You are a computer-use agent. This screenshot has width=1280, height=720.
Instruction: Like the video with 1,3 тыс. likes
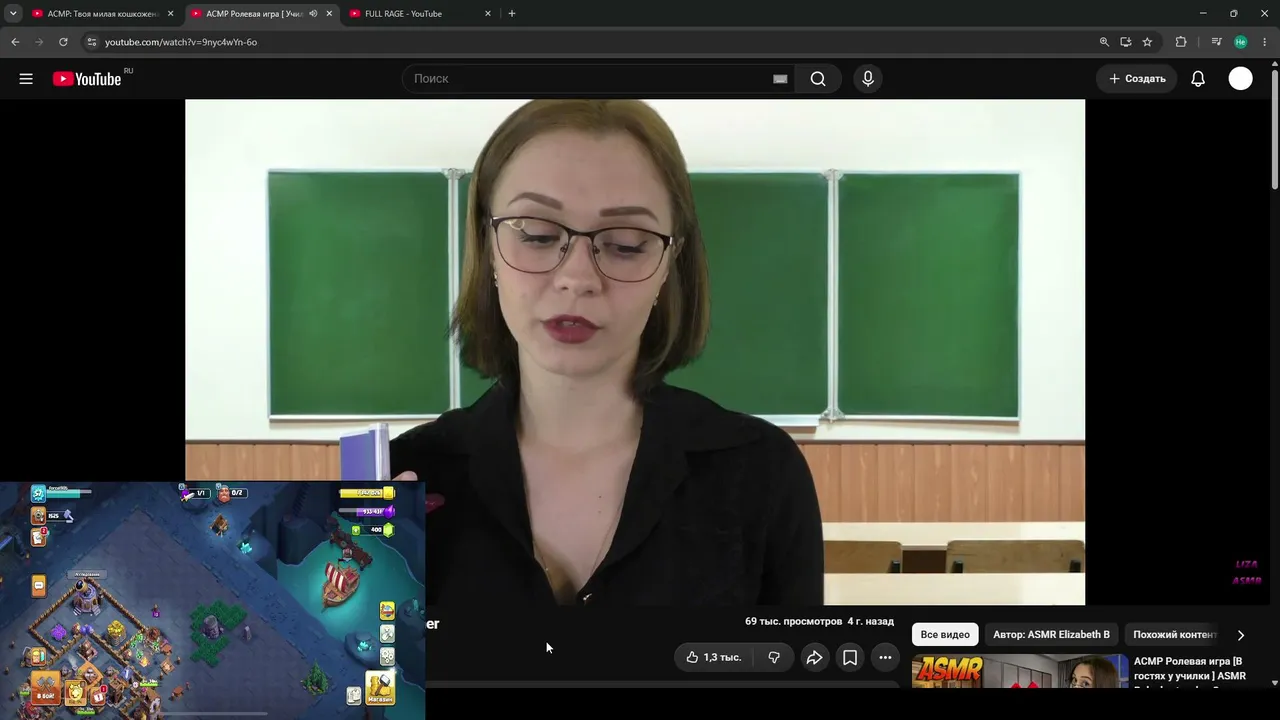coord(713,657)
